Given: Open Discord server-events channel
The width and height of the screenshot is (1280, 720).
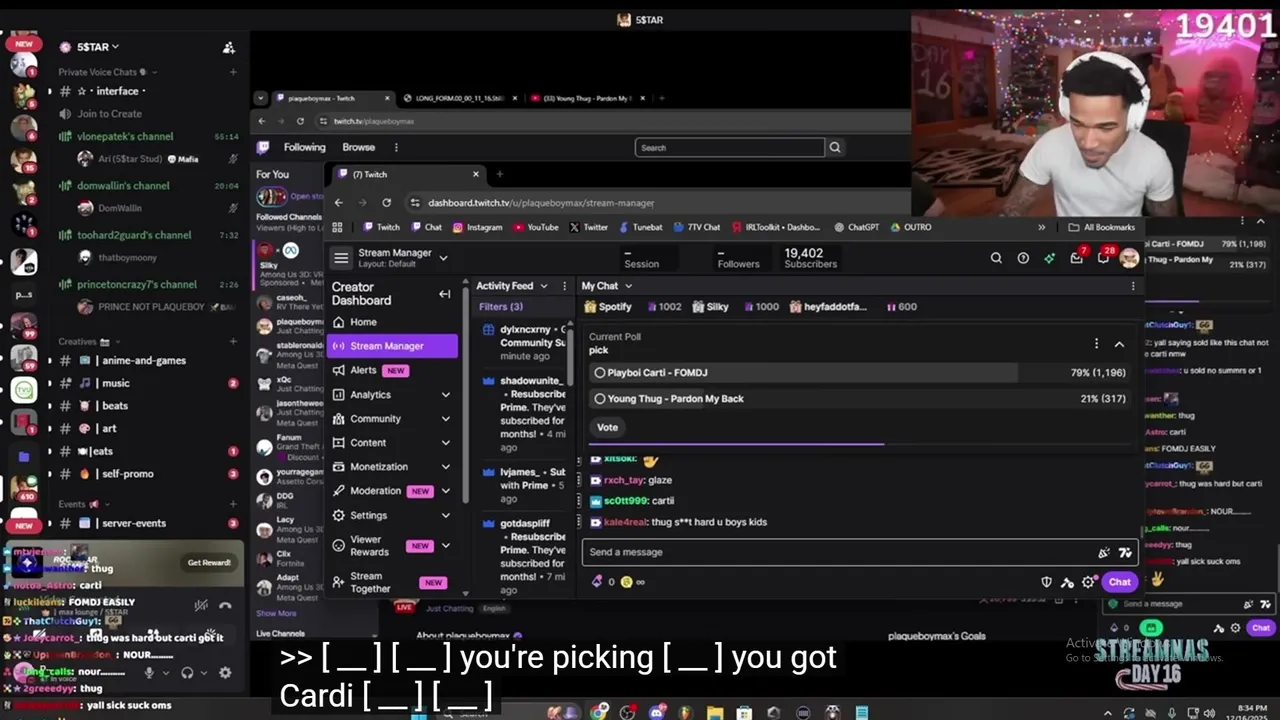Looking at the screenshot, I should (134, 523).
